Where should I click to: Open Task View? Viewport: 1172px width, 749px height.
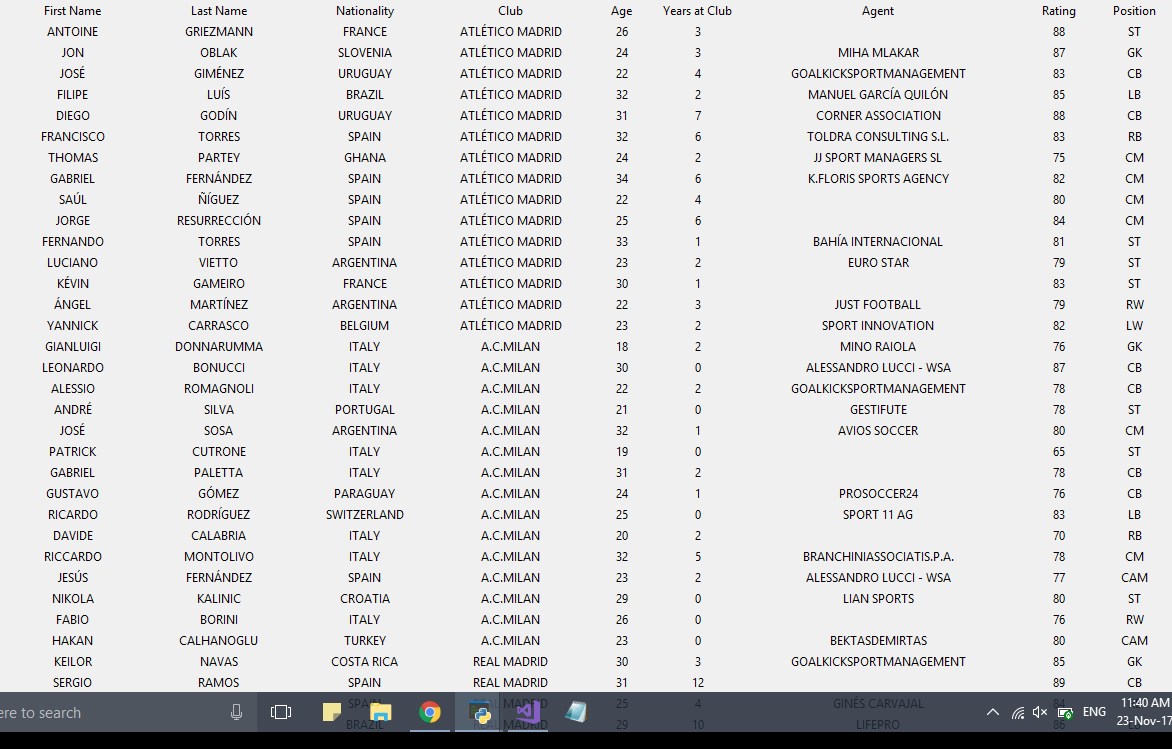click(x=280, y=712)
